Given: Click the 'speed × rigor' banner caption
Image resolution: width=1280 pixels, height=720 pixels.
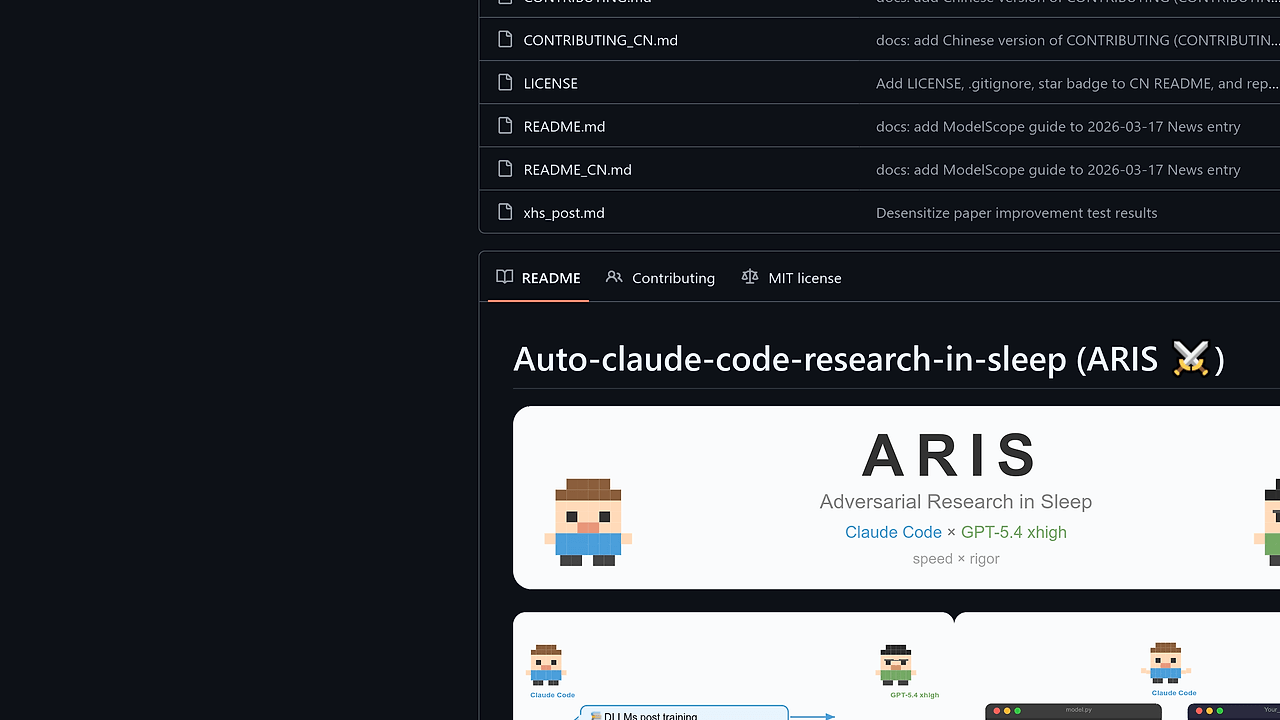Looking at the screenshot, I should pos(955,559).
